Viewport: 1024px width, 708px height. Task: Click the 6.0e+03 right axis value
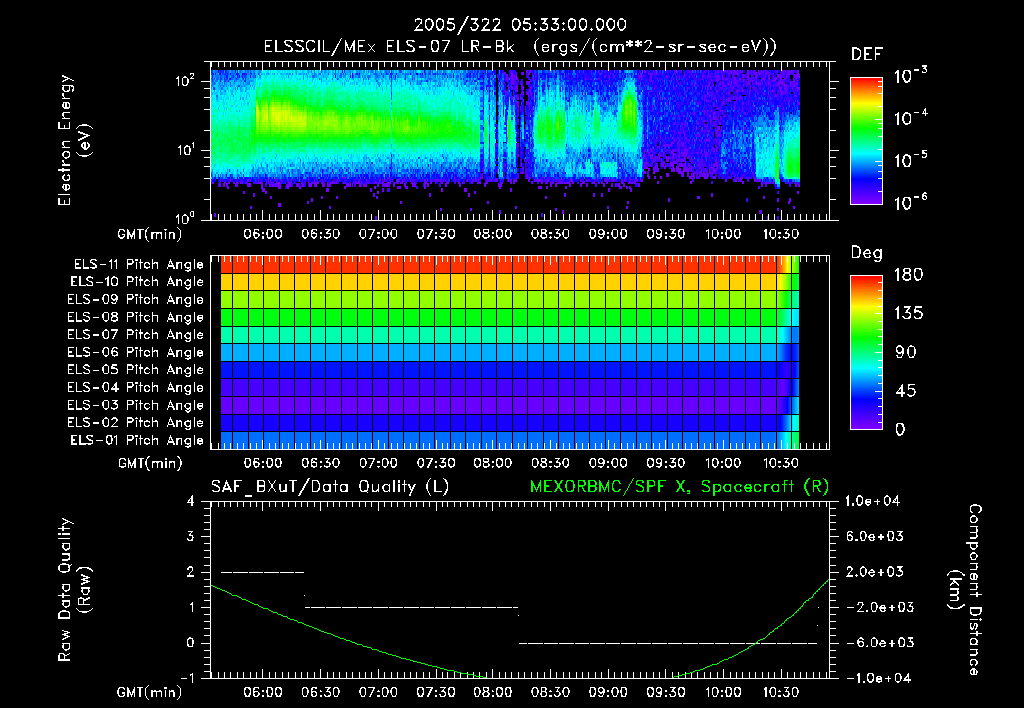pos(874,536)
